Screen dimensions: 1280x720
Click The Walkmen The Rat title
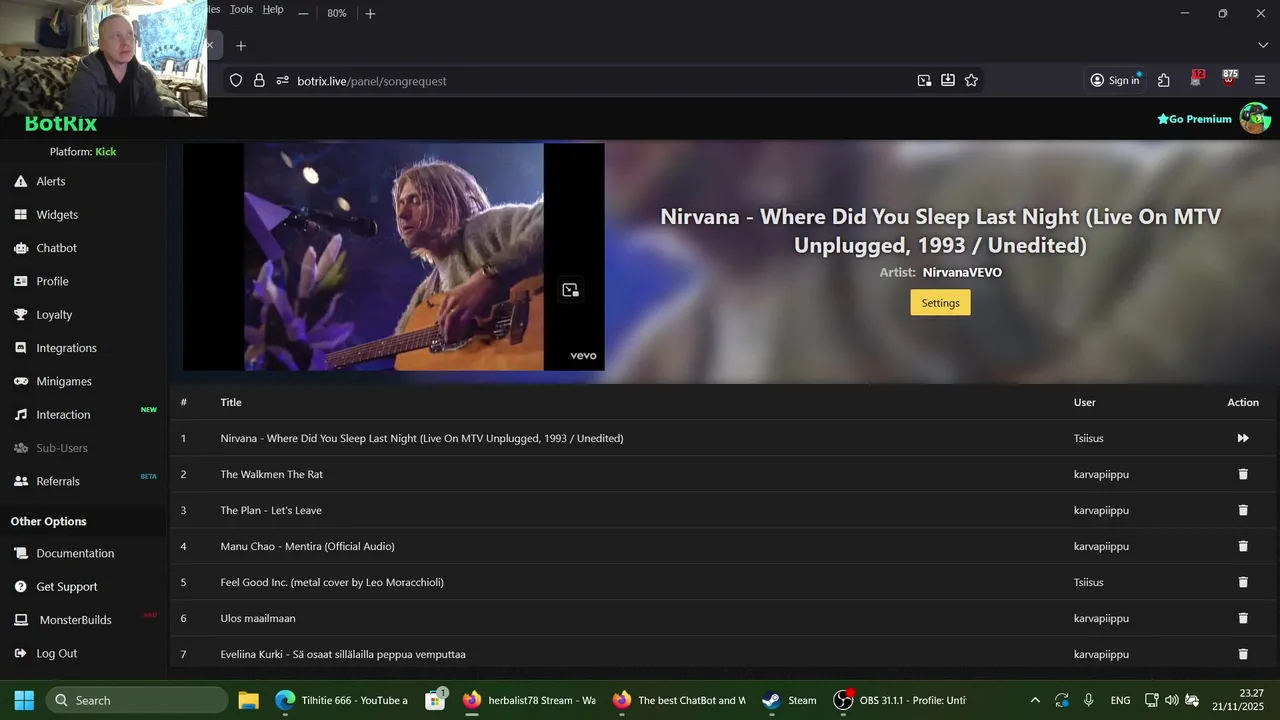pyautogui.click(x=272, y=474)
